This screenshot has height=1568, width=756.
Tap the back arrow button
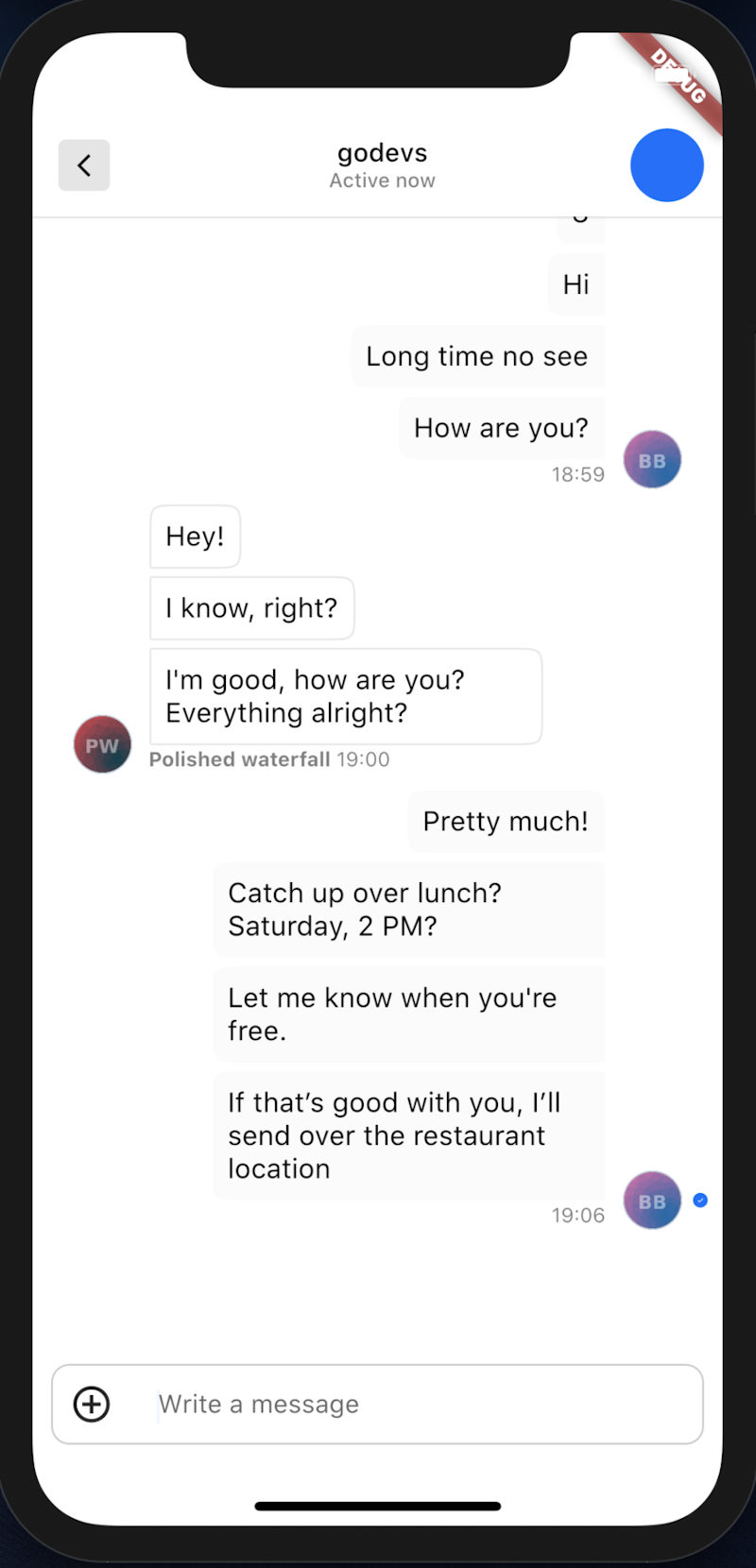click(x=84, y=165)
